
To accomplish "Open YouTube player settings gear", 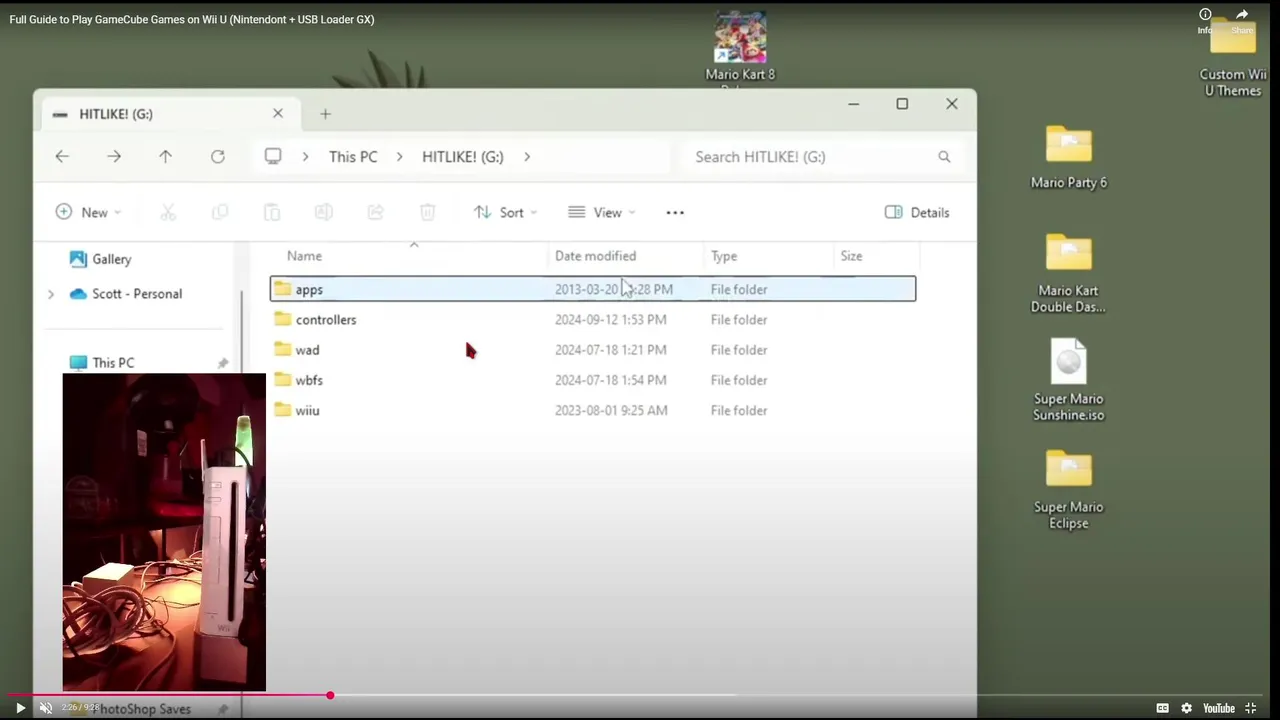I will pyautogui.click(x=1186, y=708).
